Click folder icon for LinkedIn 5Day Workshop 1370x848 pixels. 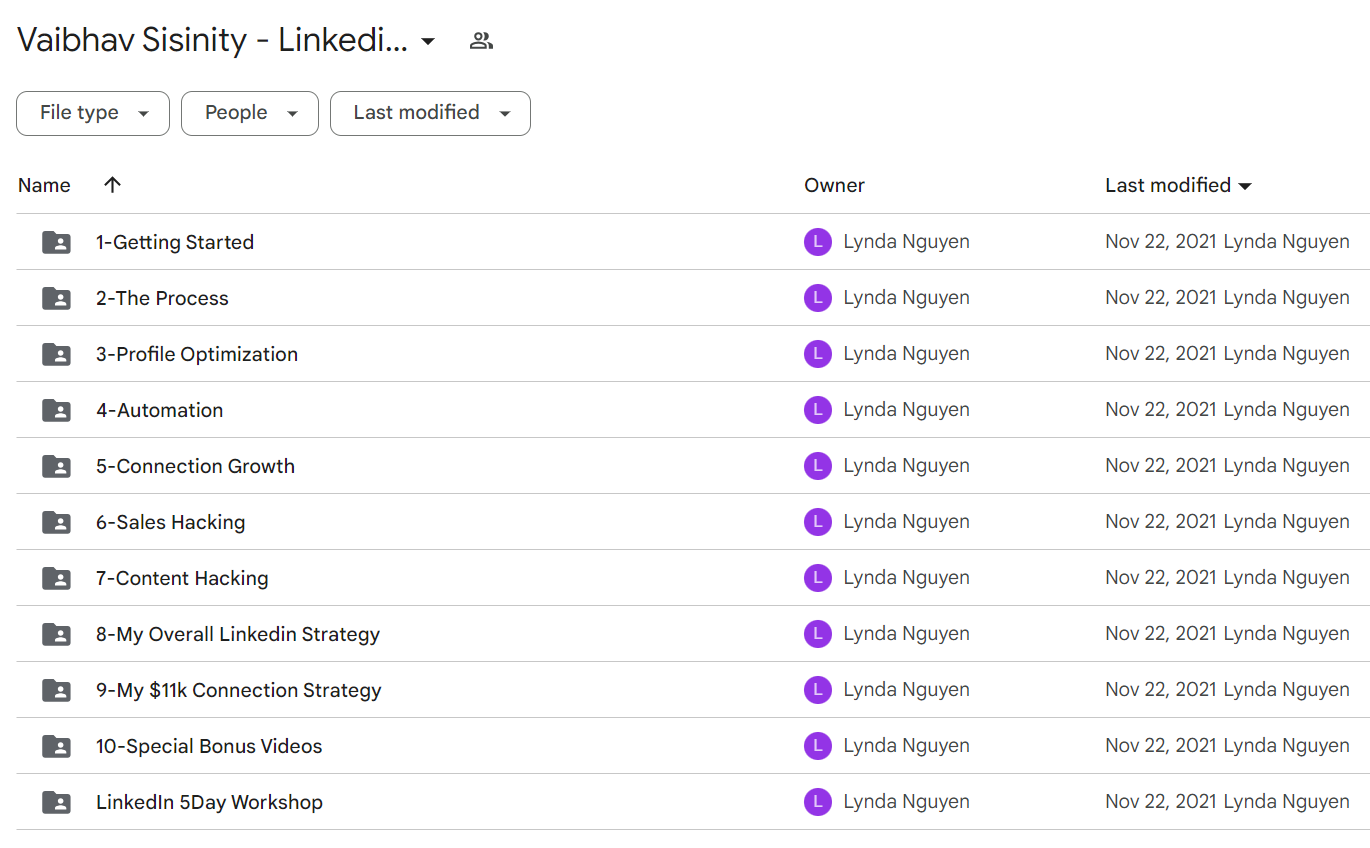click(56, 802)
